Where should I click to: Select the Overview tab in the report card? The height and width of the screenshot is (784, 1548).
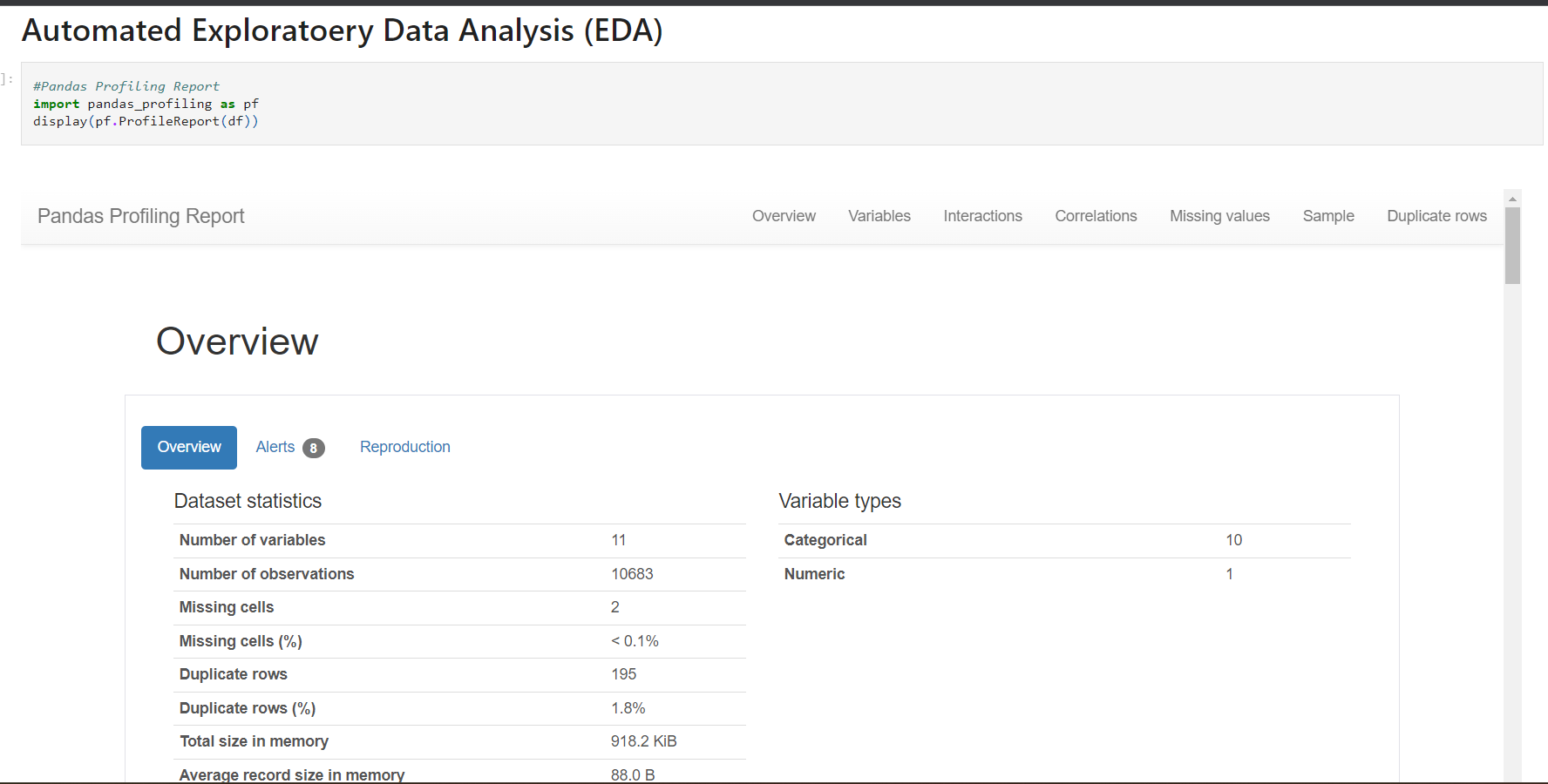[x=188, y=447]
